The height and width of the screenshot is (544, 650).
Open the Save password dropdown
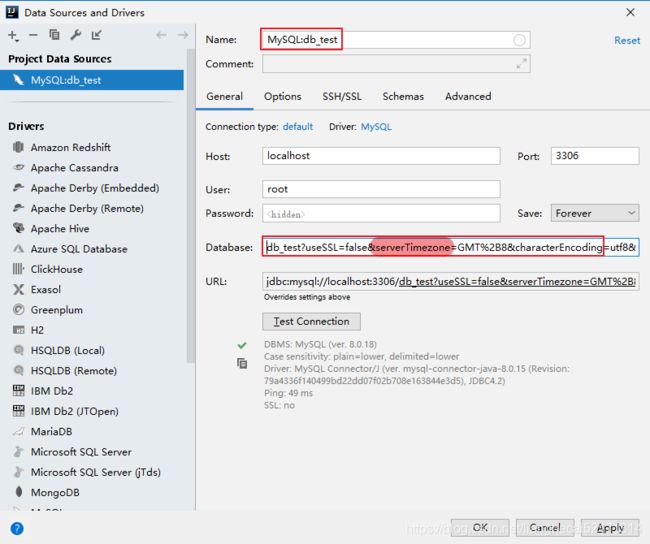click(x=595, y=214)
